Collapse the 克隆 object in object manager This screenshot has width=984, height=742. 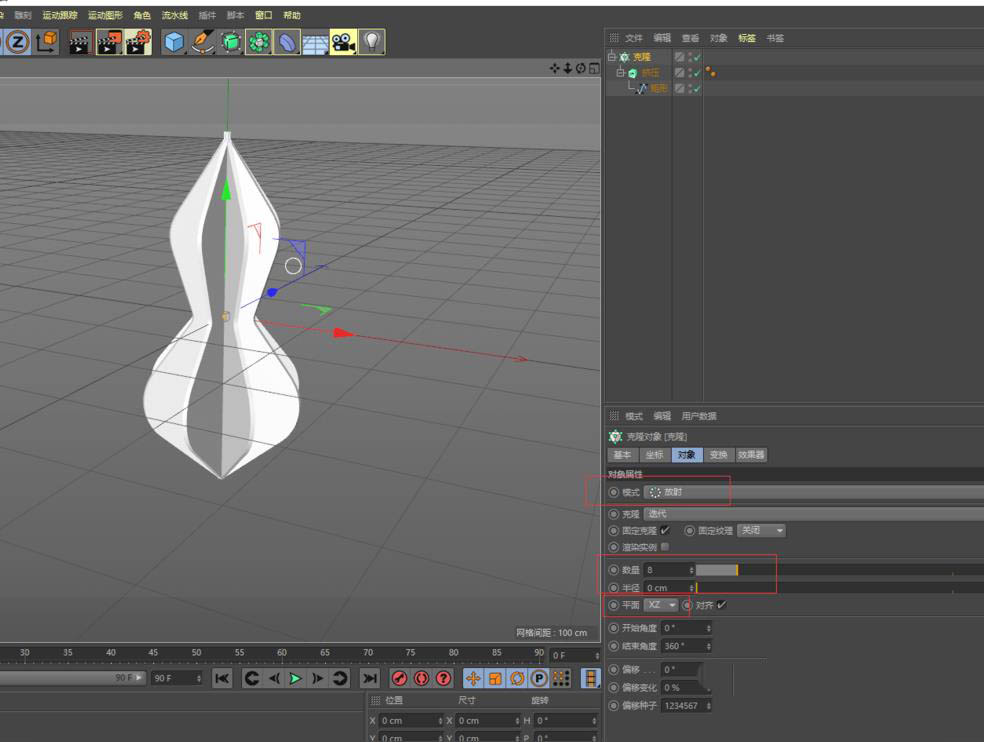(x=611, y=57)
